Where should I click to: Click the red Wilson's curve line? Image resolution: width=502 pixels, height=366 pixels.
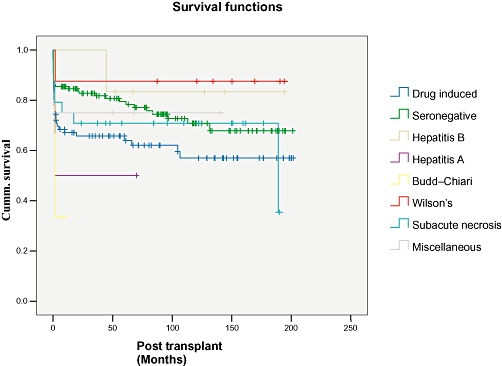[171, 81]
